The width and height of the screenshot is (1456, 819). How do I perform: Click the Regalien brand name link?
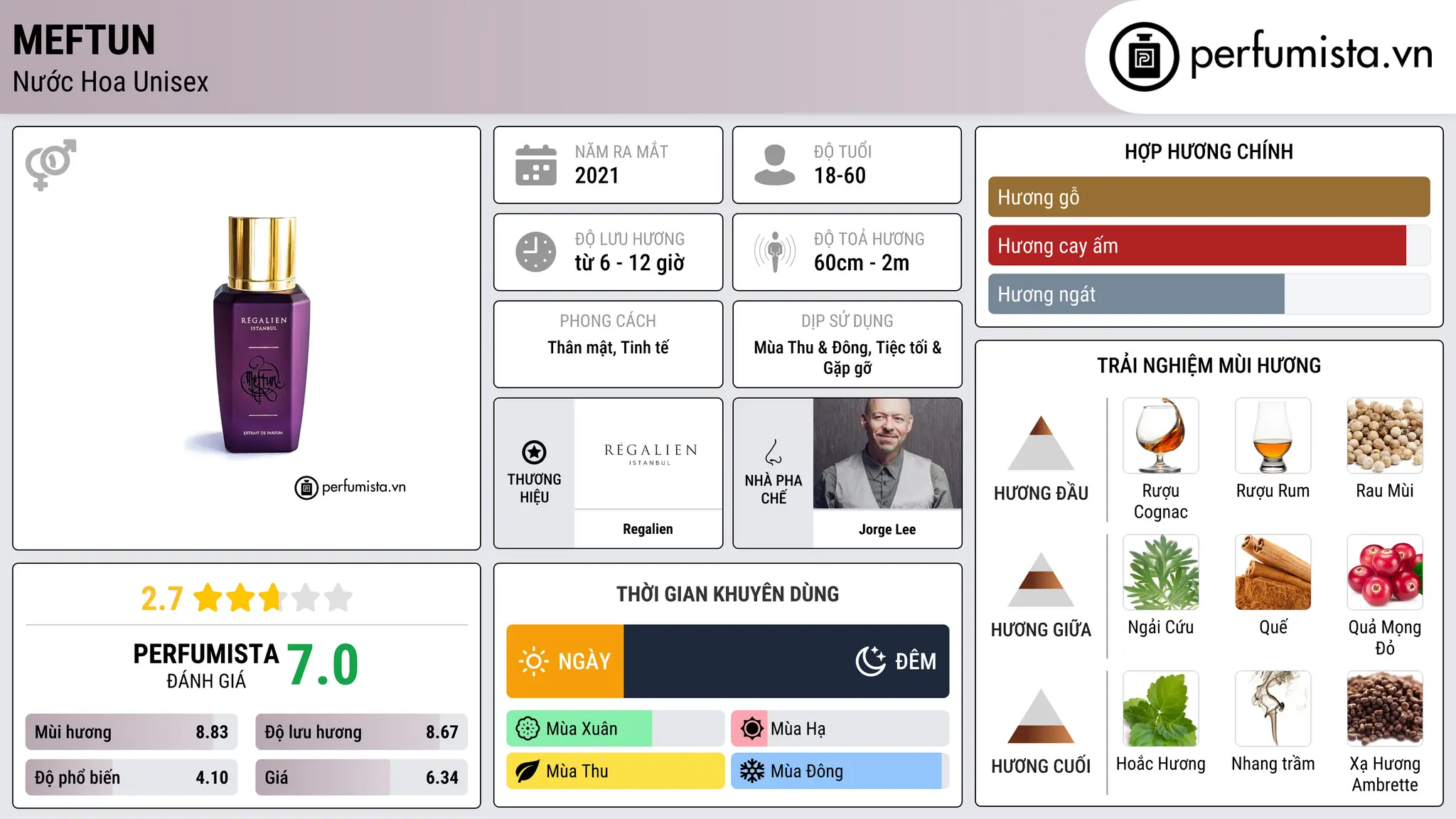point(648,529)
